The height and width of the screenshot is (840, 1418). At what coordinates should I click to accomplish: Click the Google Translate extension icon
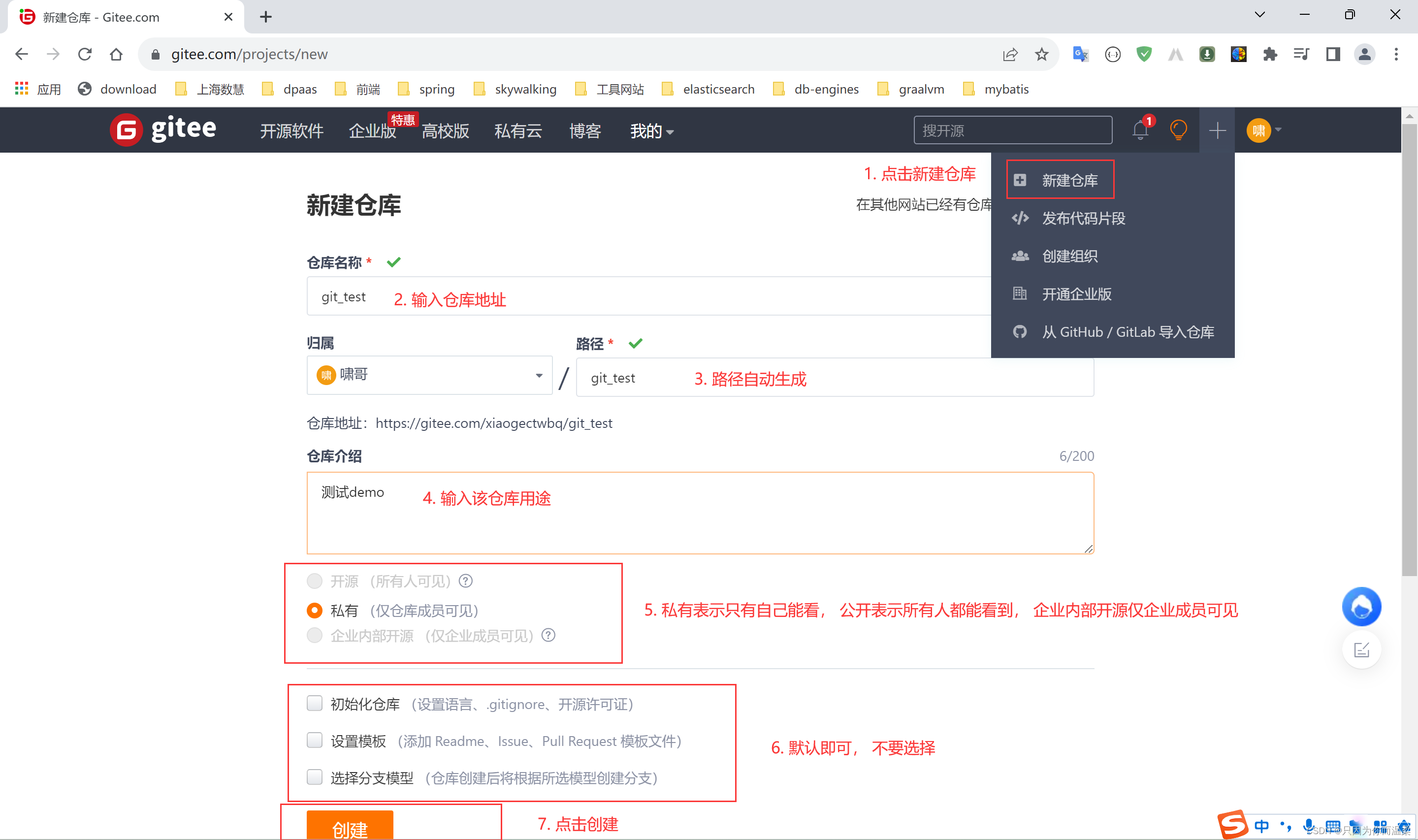click(x=1080, y=54)
